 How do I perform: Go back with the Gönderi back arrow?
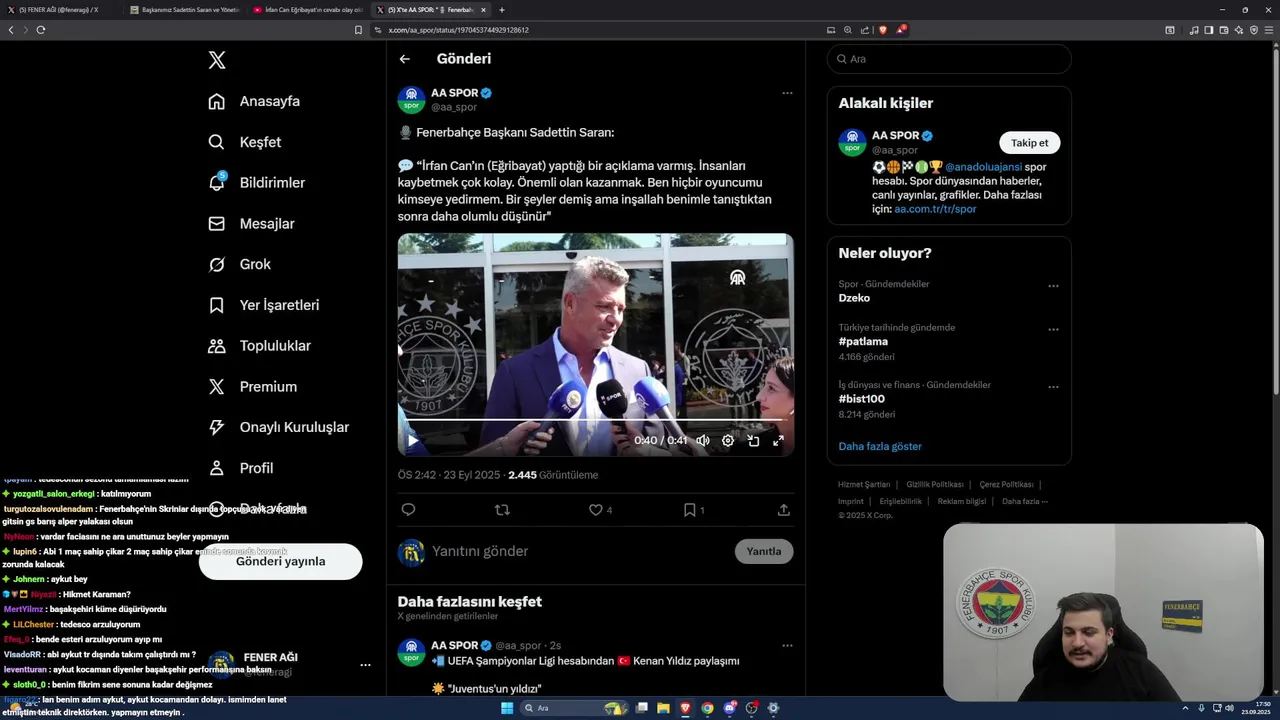point(405,59)
